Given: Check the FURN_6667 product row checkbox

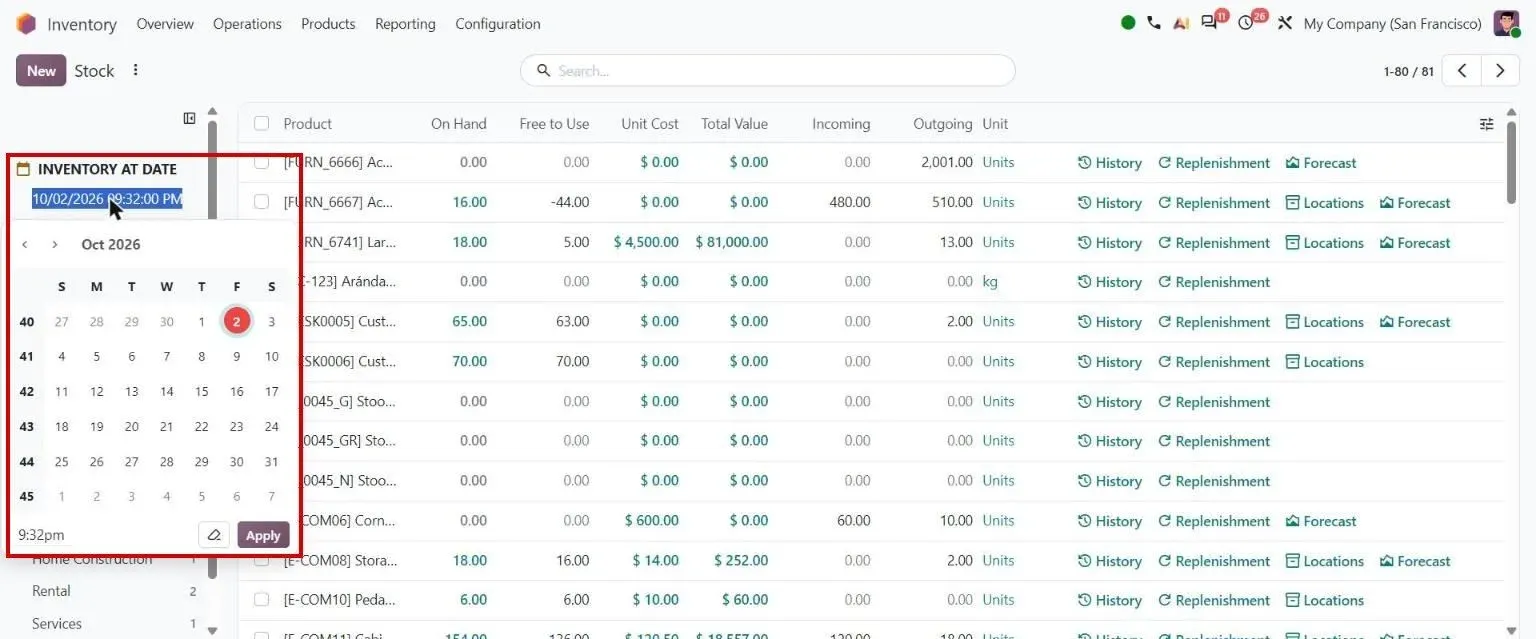Looking at the screenshot, I should [262, 202].
